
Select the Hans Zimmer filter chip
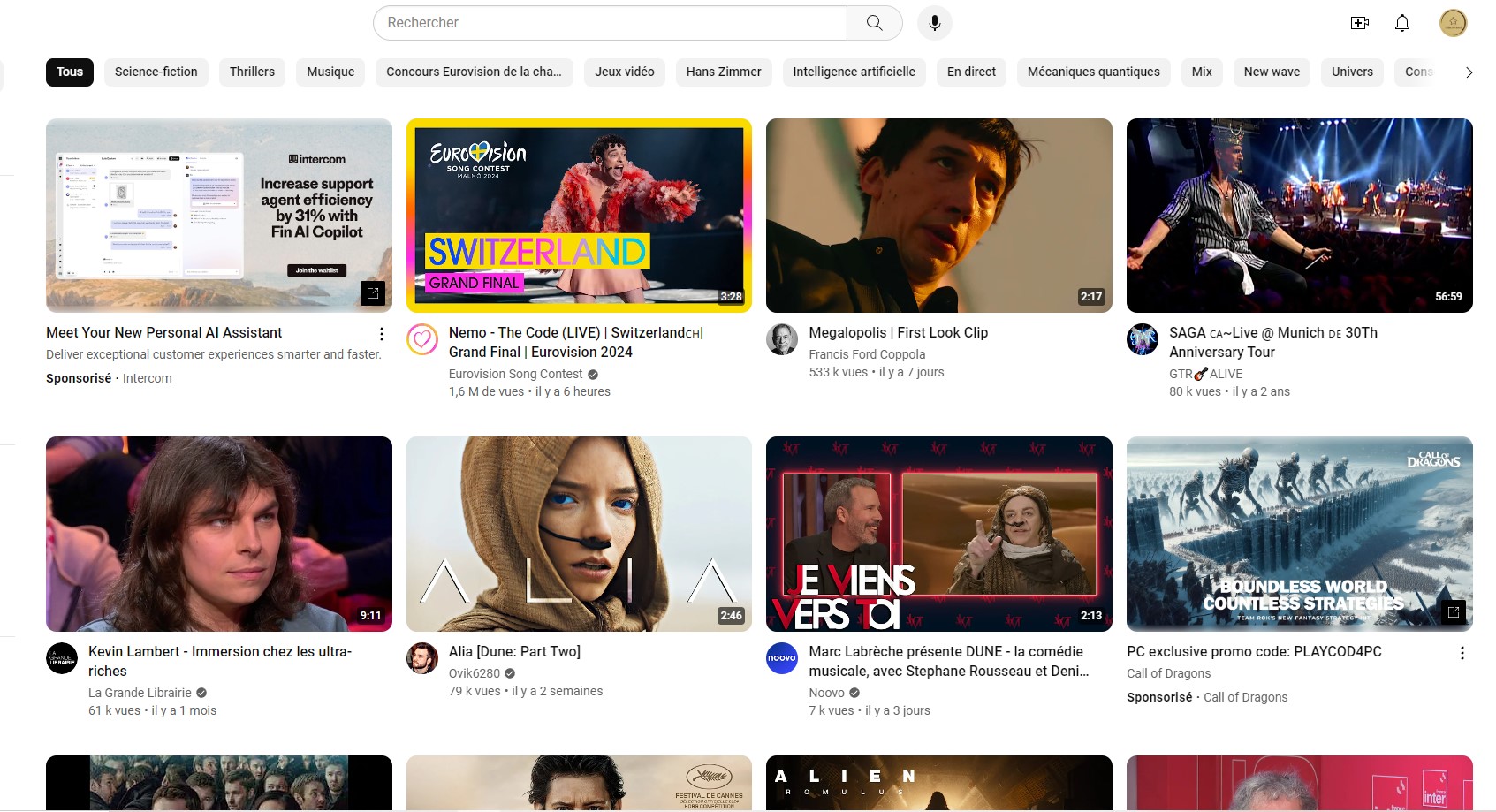[723, 72]
